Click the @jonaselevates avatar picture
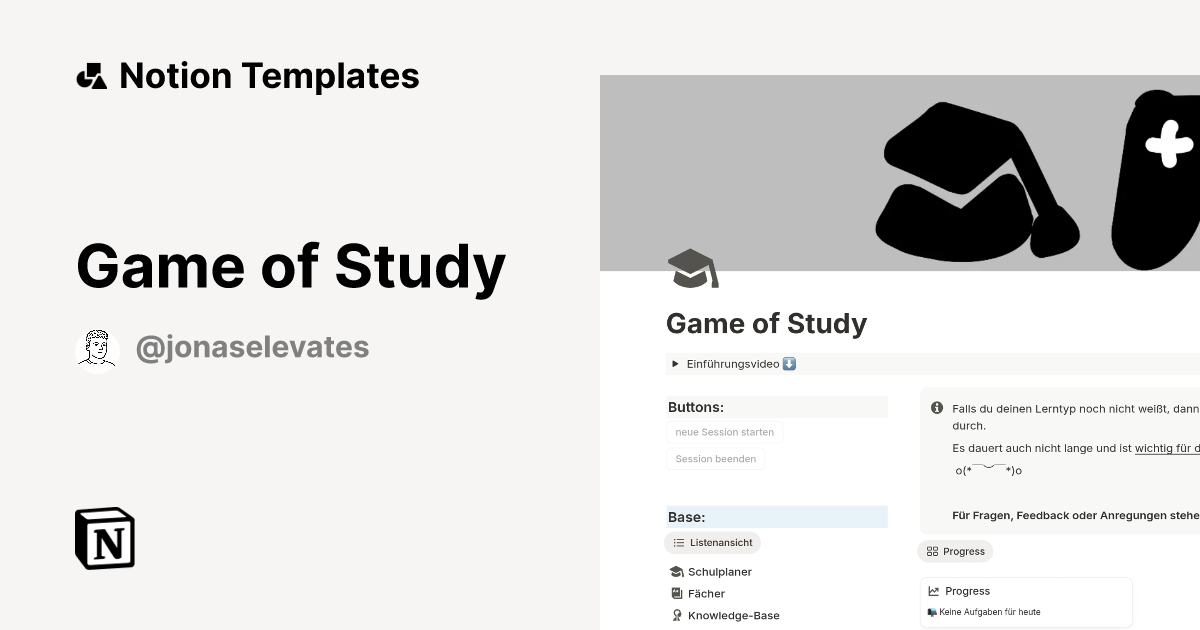Screen dimensions: 1200x630 click(97, 348)
